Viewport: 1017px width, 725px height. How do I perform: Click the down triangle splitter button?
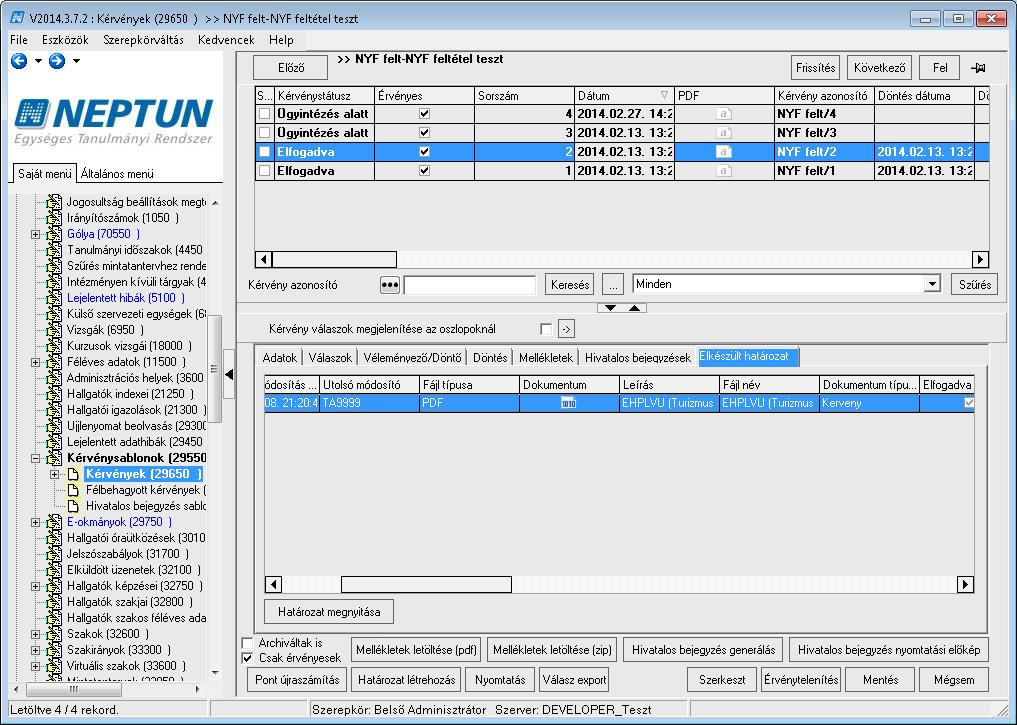[610, 308]
